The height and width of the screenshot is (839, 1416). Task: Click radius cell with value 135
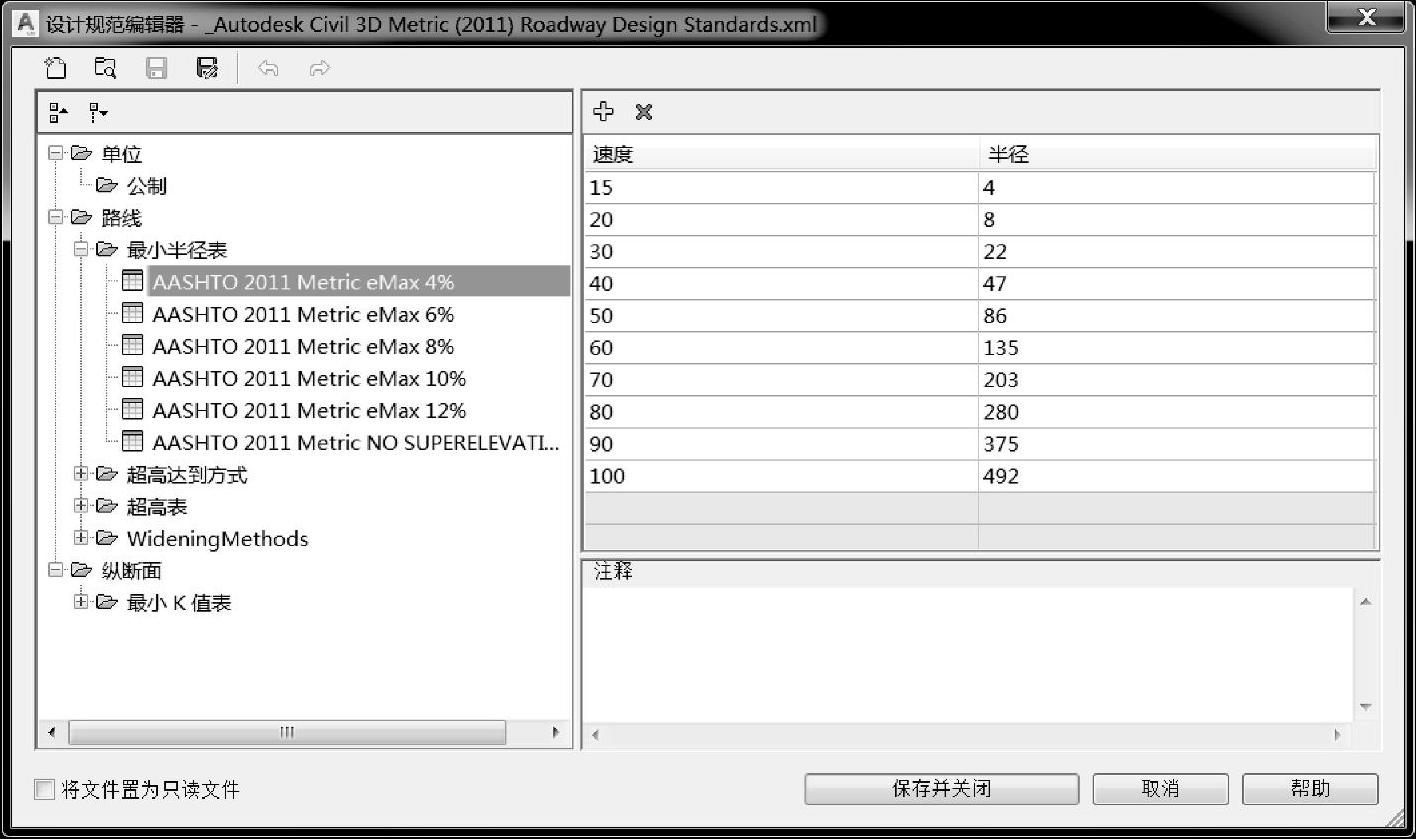[x=1177, y=348]
